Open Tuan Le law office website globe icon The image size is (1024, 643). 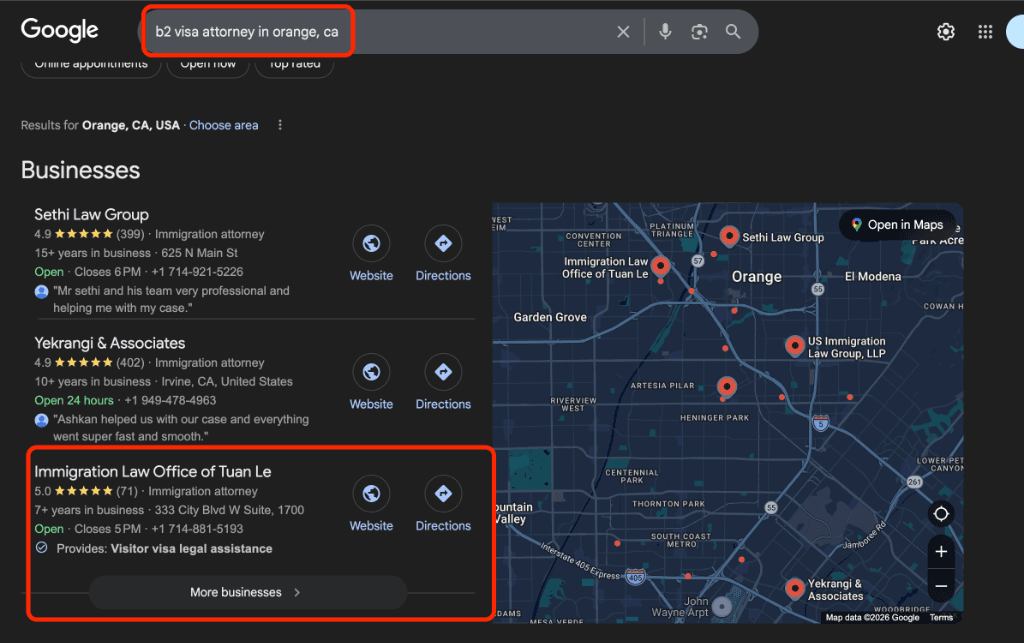click(x=371, y=494)
